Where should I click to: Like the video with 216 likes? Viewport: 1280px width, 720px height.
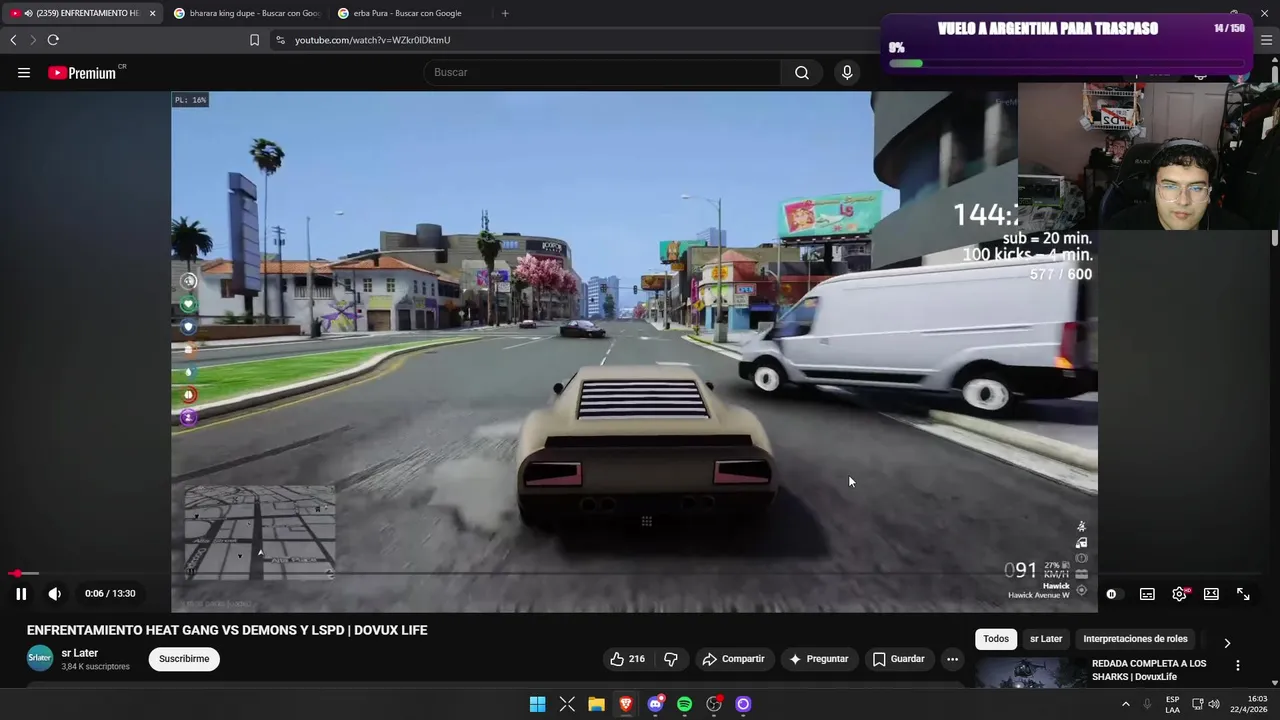[627, 659]
